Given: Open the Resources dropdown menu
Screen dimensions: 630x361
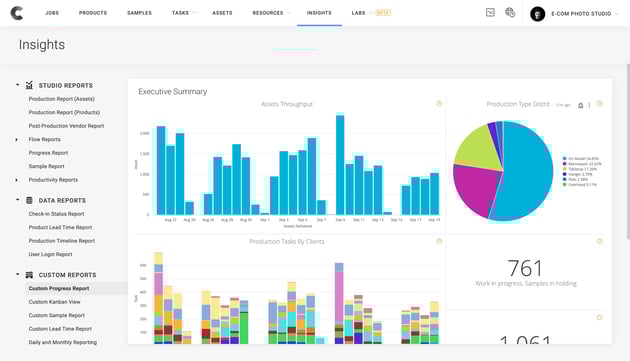Looking at the screenshot, I should [x=271, y=13].
